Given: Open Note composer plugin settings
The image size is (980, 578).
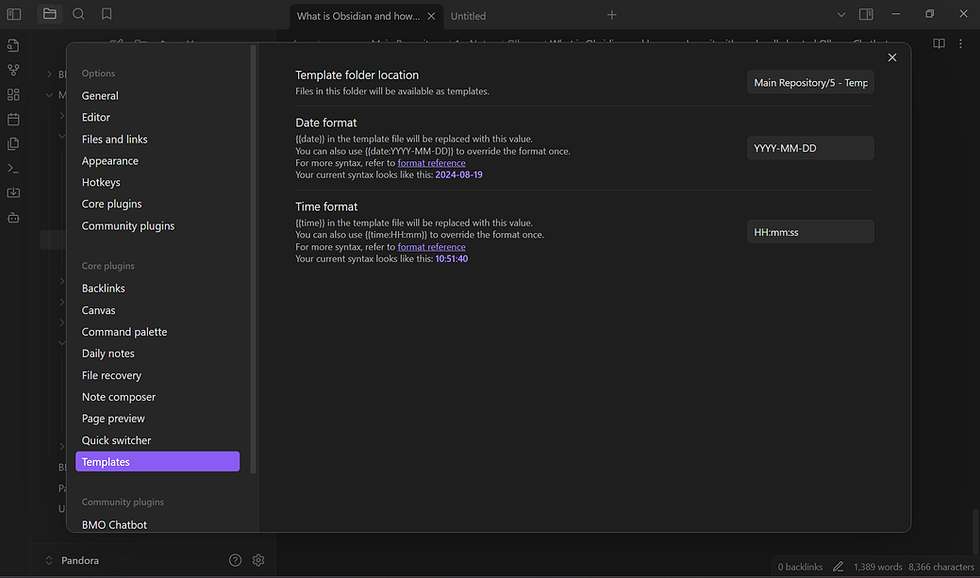Looking at the screenshot, I should [x=158, y=397].
